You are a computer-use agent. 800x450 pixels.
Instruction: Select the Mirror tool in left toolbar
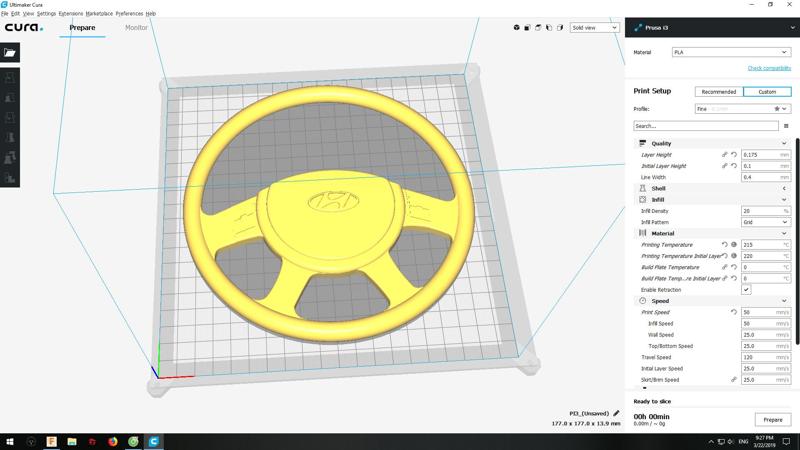pos(10,137)
